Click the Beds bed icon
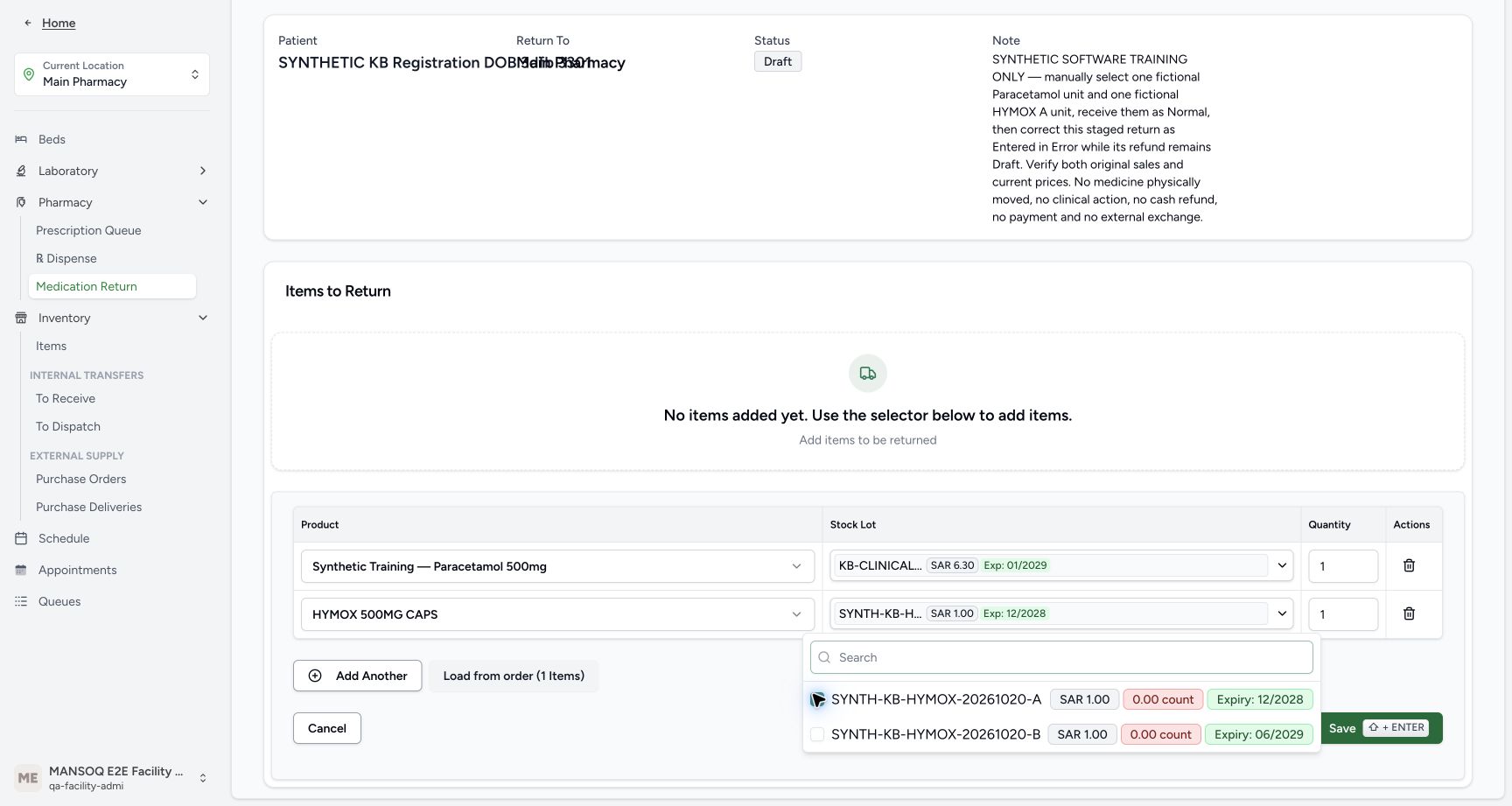This screenshot has height=806, width=1512. (x=21, y=139)
